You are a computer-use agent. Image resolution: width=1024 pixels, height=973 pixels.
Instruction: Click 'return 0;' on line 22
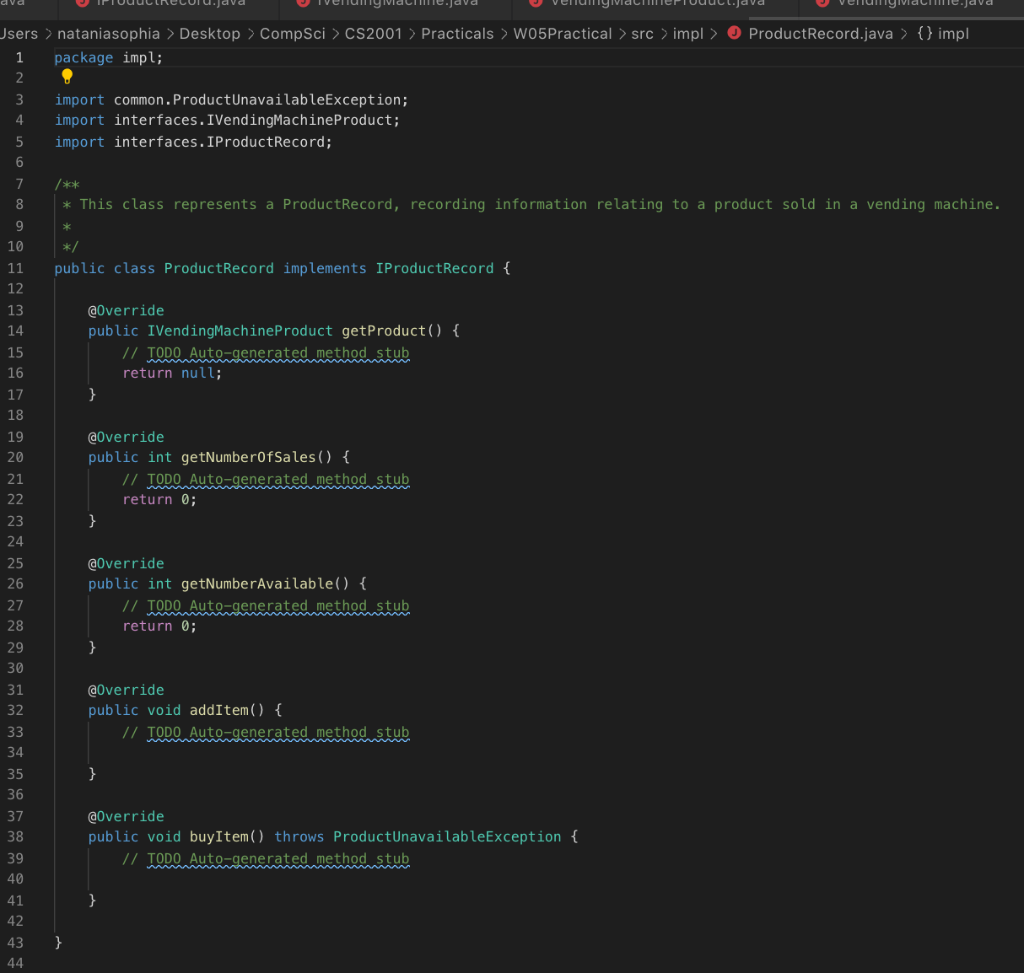(159, 500)
